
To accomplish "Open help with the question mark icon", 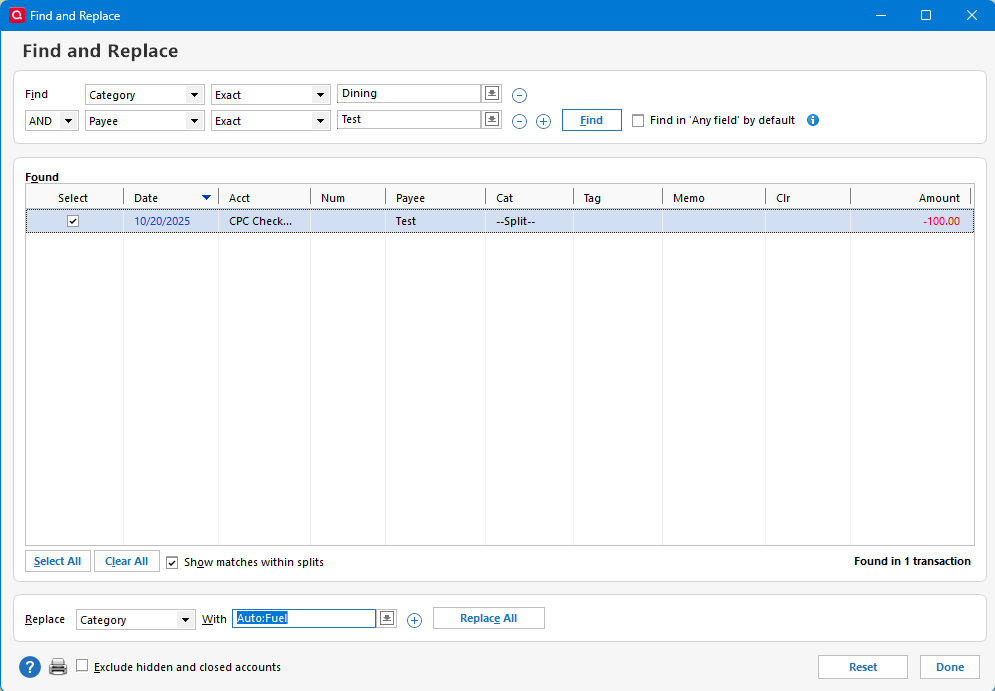I will click(x=30, y=667).
